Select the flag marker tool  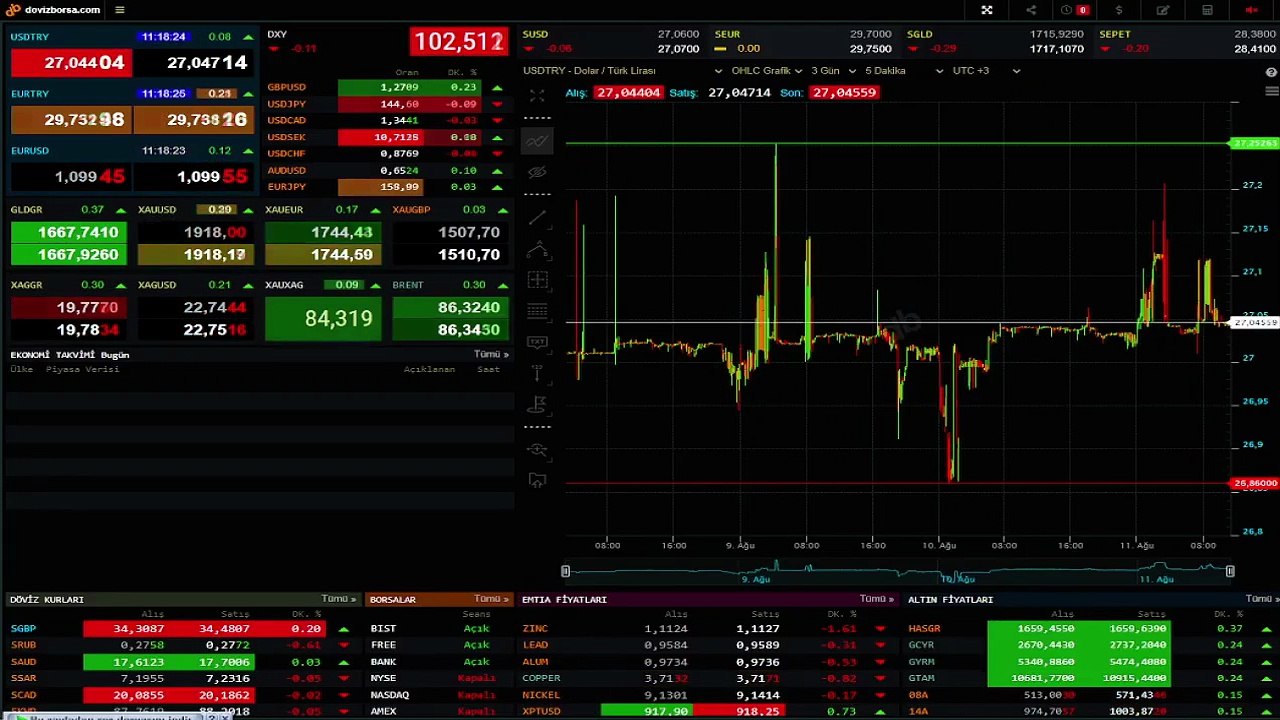pos(537,404)
